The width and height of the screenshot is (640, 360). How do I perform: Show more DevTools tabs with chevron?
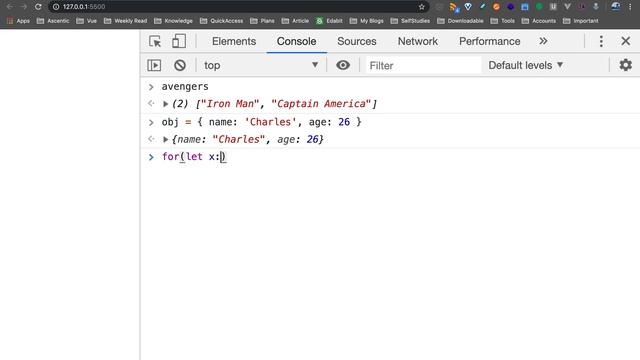543,41
